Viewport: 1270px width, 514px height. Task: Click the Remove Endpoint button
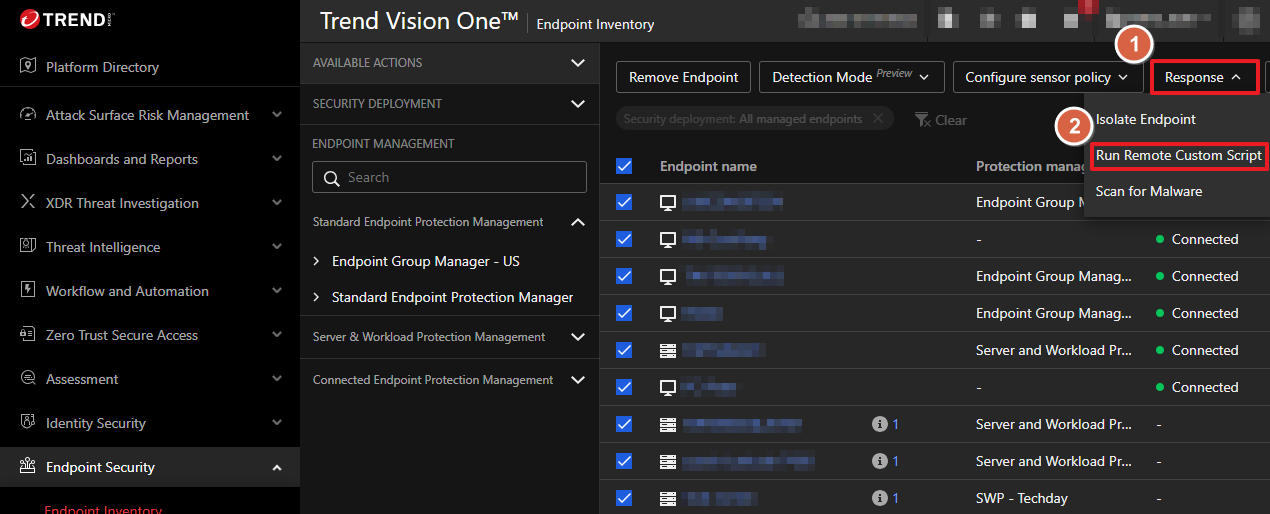pos(683,77)
